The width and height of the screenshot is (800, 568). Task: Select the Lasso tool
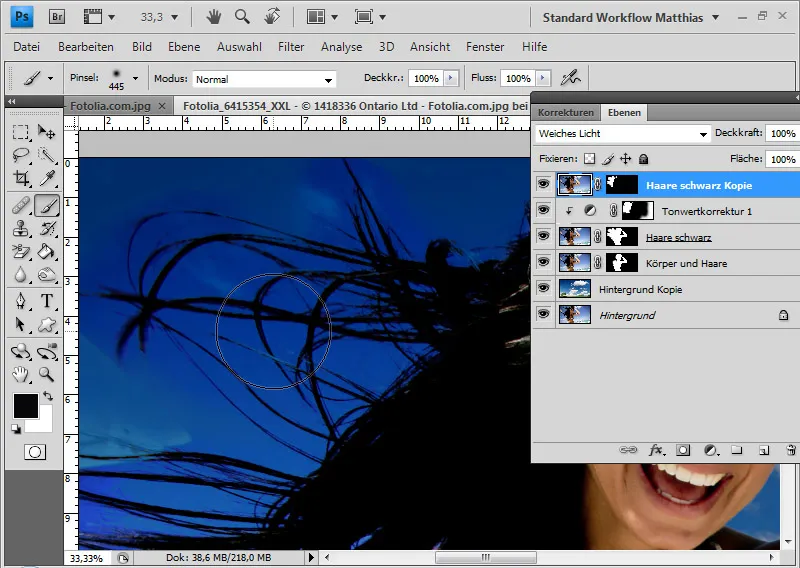20,155
